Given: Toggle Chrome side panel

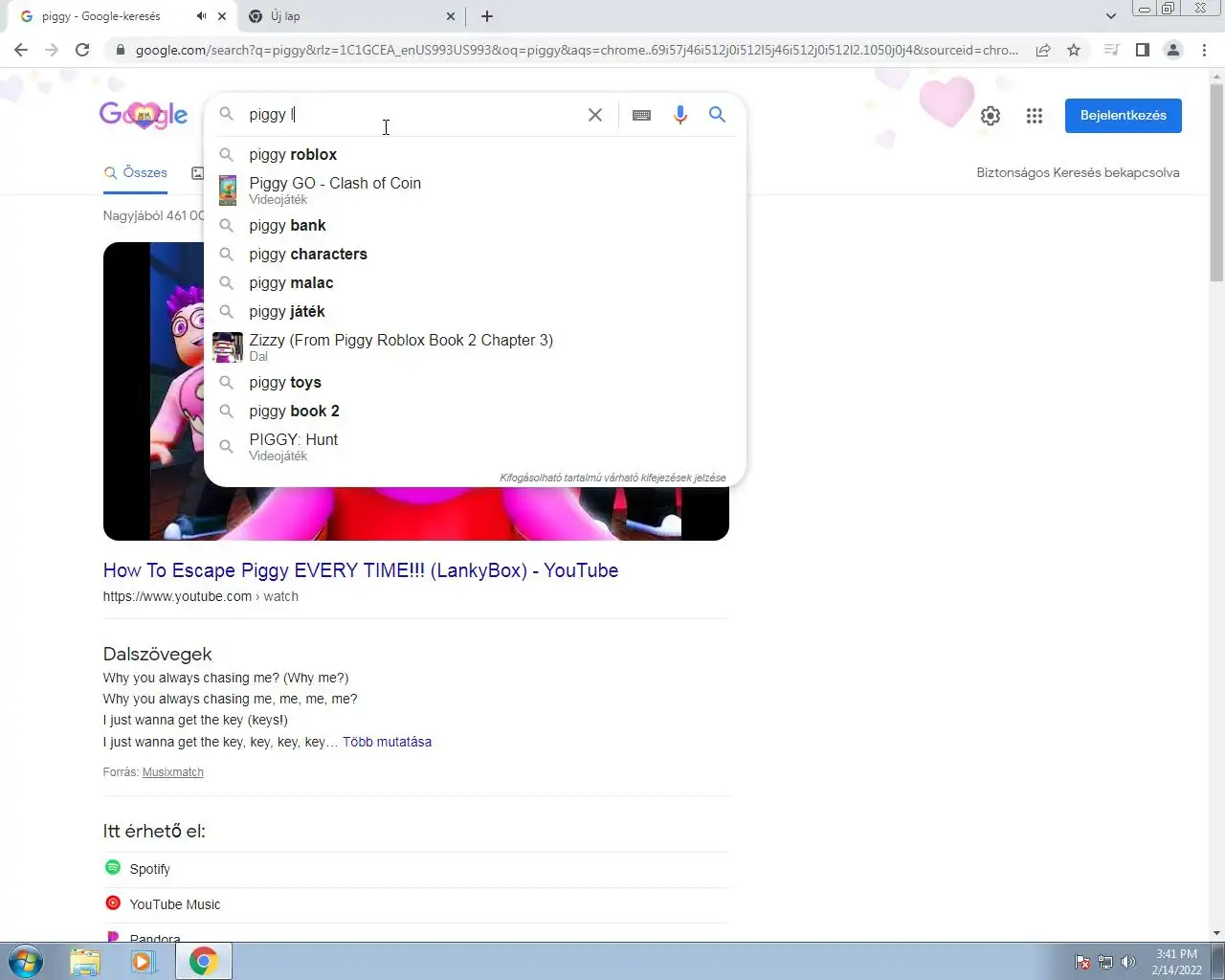Looking at the screenshot, I should pyautogui.click(x=1142, y=50).
